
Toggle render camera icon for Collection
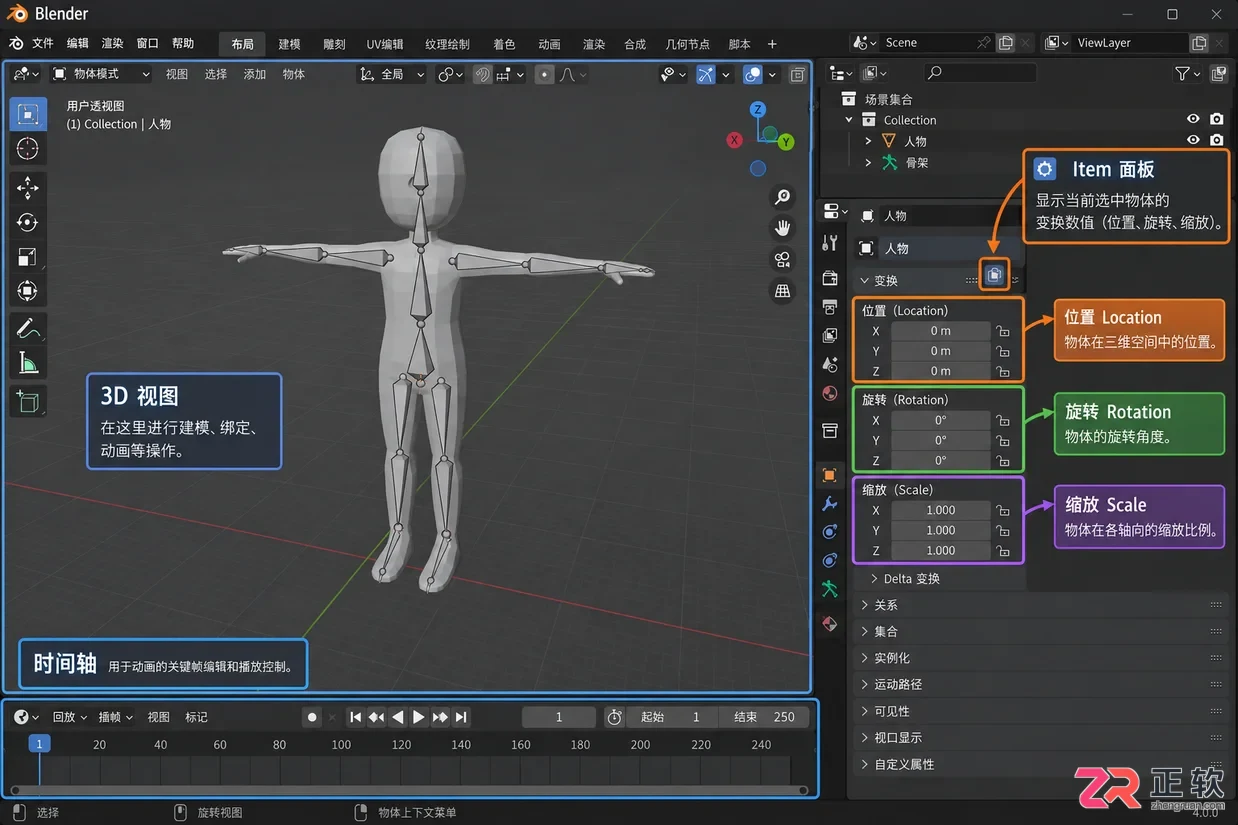click(x=1217, y=119)
